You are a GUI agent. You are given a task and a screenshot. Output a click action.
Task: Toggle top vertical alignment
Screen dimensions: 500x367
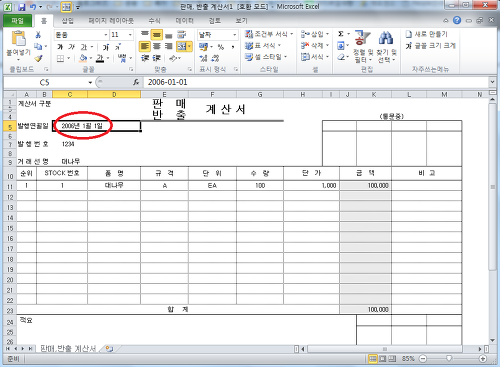pyautogui.click(x=144, y=34)
